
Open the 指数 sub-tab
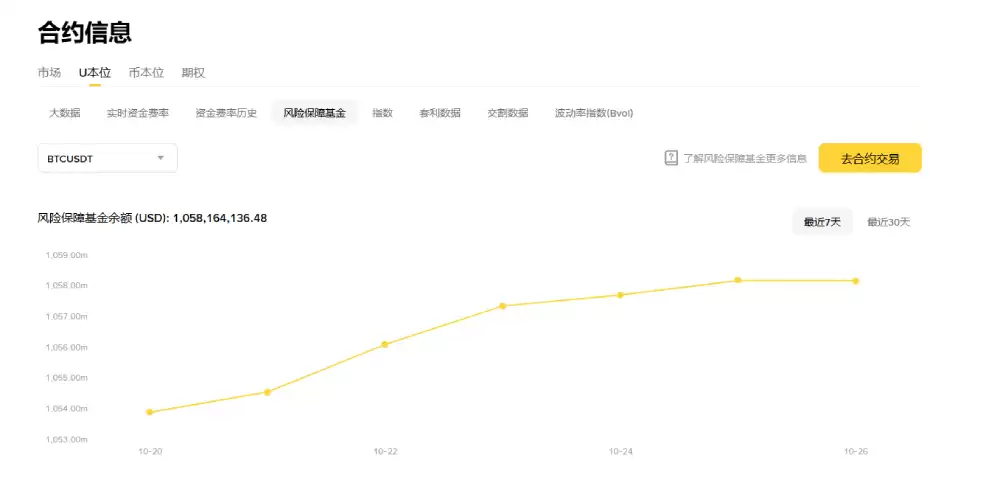[x=382, y=113]
